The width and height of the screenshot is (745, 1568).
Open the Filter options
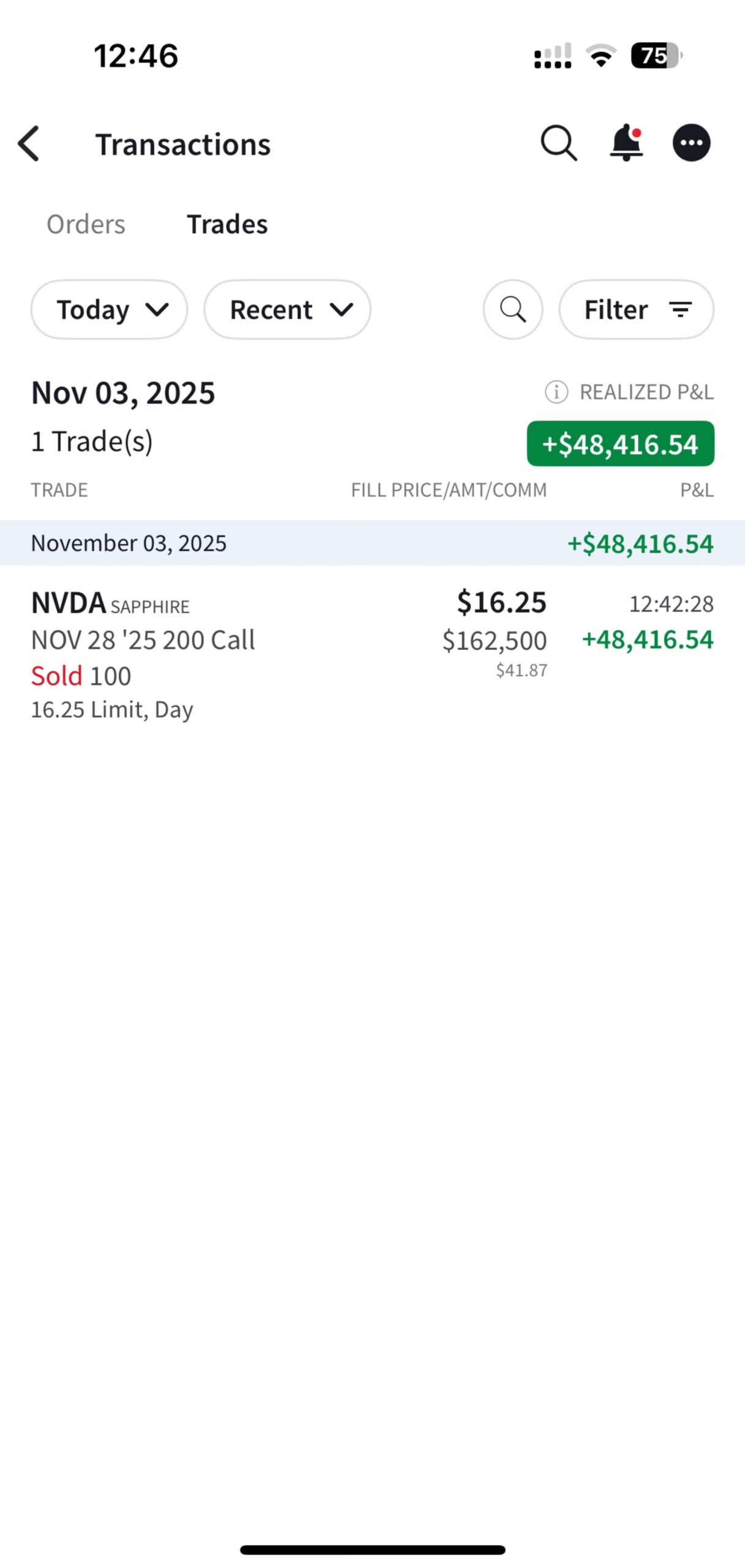point(636,309)
